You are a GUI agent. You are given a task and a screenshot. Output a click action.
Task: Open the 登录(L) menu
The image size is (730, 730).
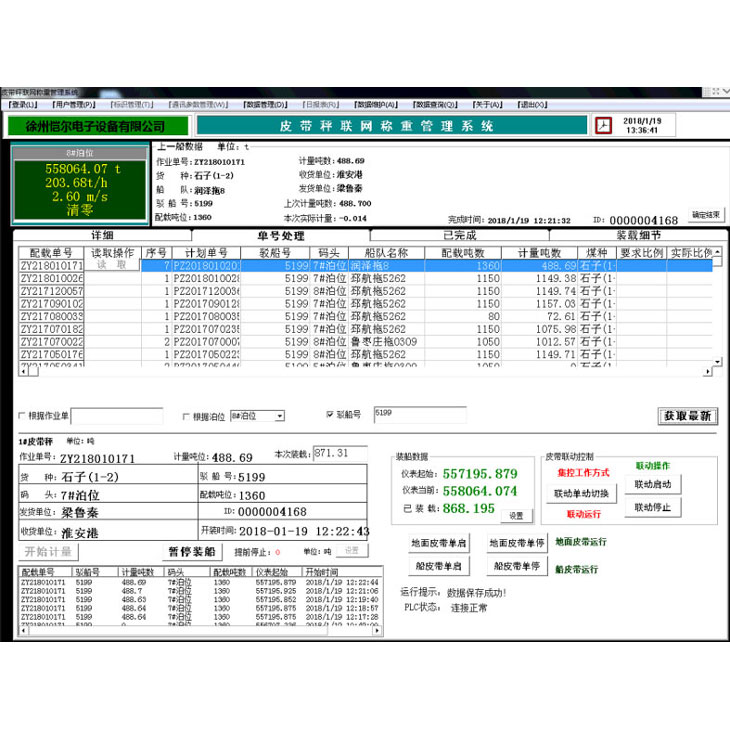coord(22,105)
